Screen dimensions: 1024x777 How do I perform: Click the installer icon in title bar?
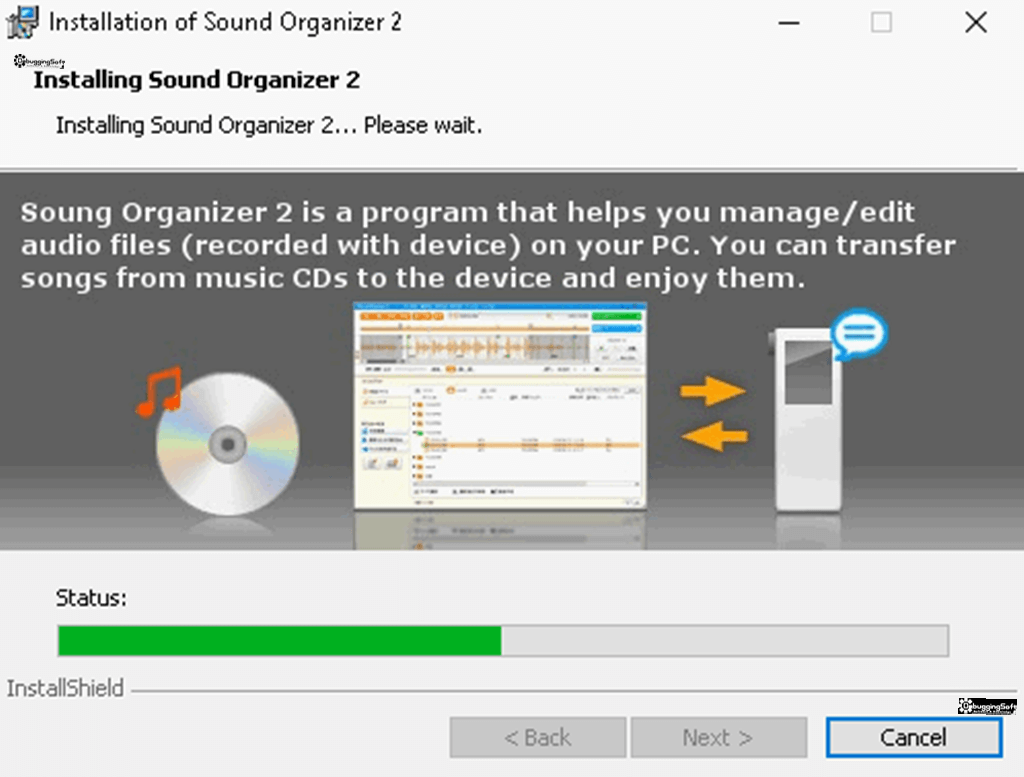(22, 22)
